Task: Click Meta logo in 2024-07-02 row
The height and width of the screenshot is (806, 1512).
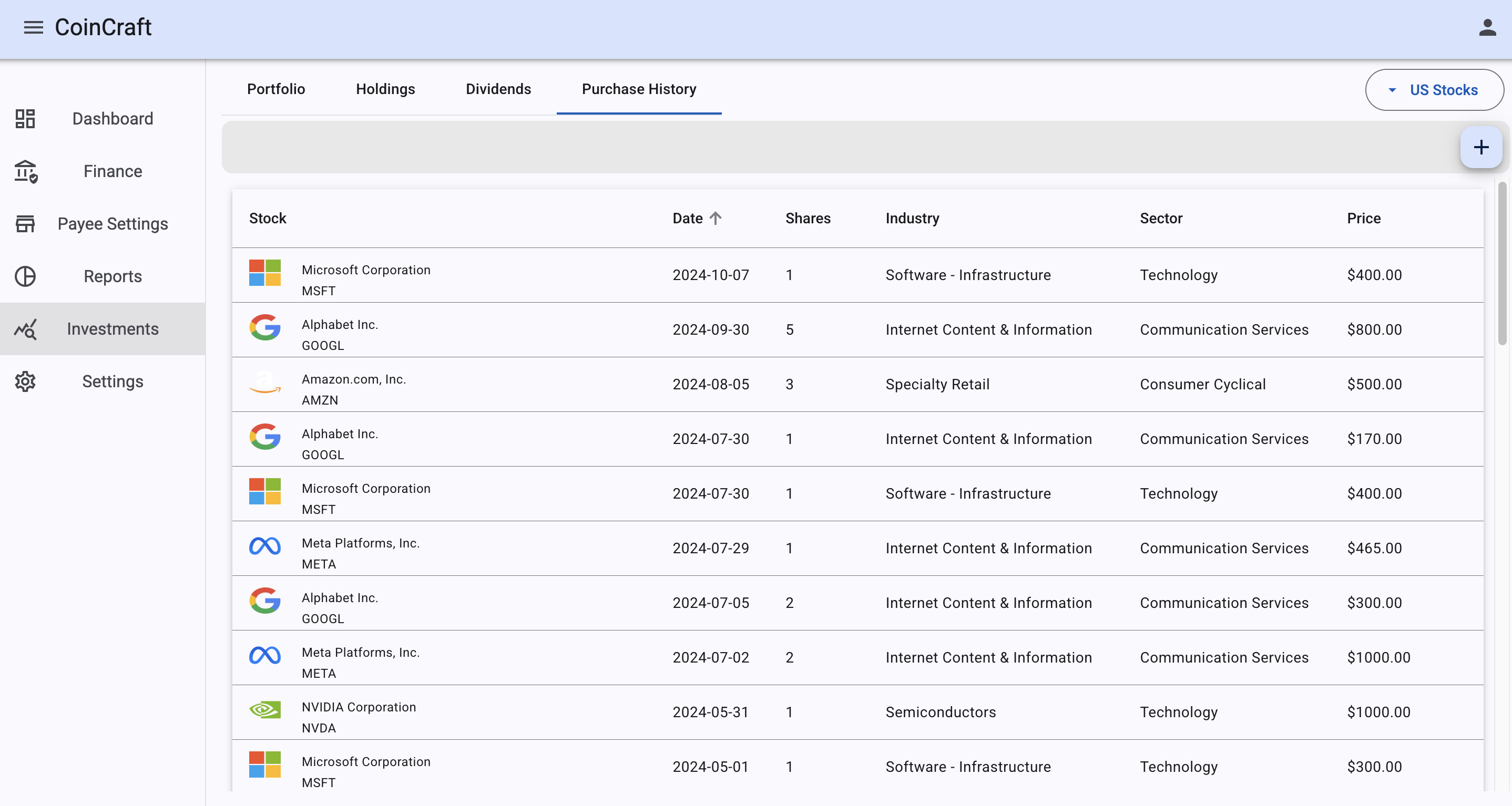Action: coord(265,655)
